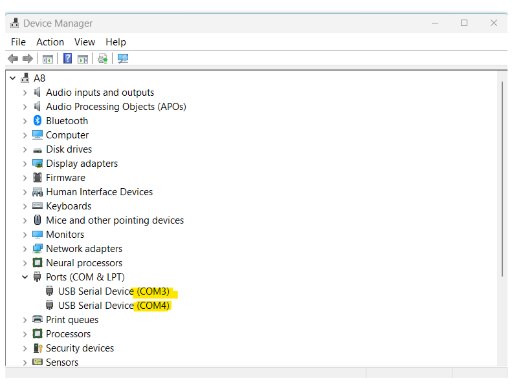Click the COM4 serial device plug icon
Screen dimensions: 524x389
tap(49, 305)
